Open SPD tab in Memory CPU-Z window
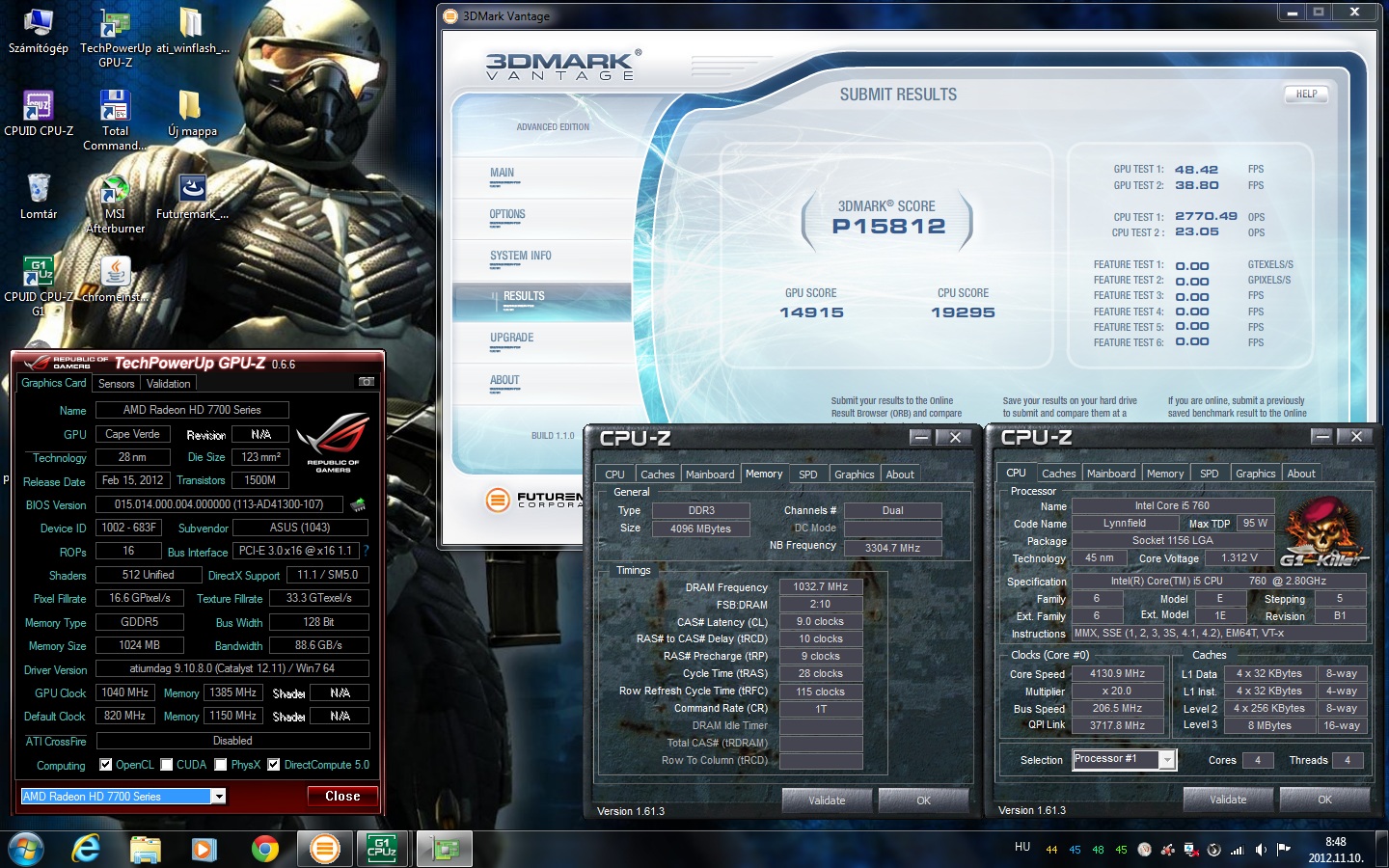The height and width of the screenshot is (868, 1389). tap(808, 475)
